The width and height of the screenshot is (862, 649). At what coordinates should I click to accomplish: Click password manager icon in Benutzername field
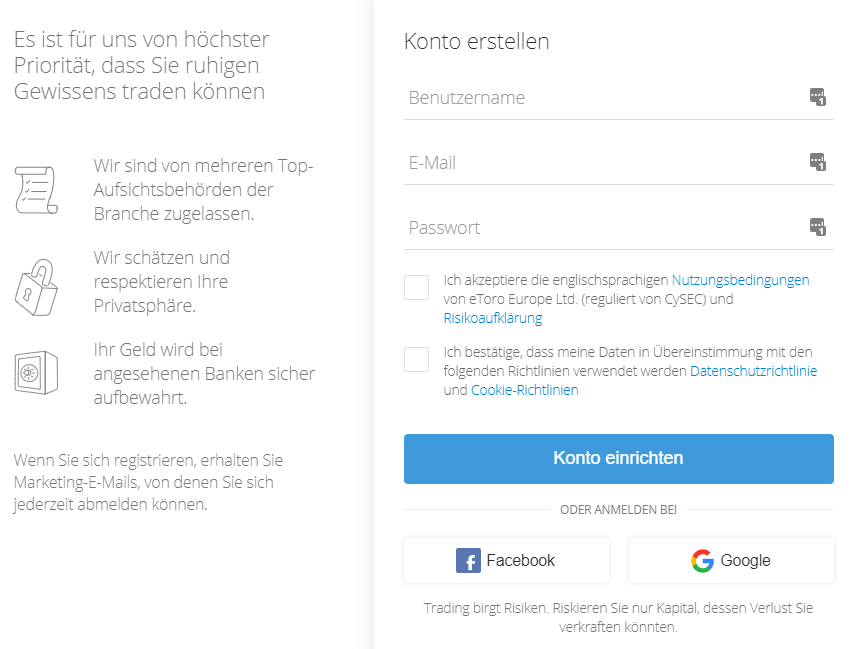click(x=817, y=97)
